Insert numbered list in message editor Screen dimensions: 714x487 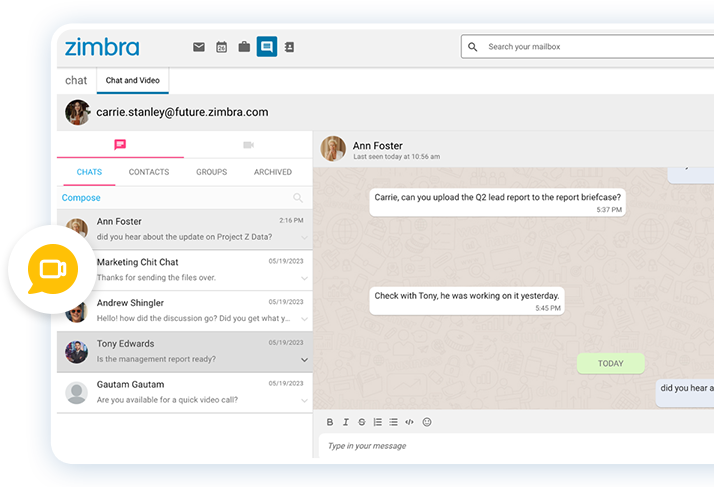[377, 422]
